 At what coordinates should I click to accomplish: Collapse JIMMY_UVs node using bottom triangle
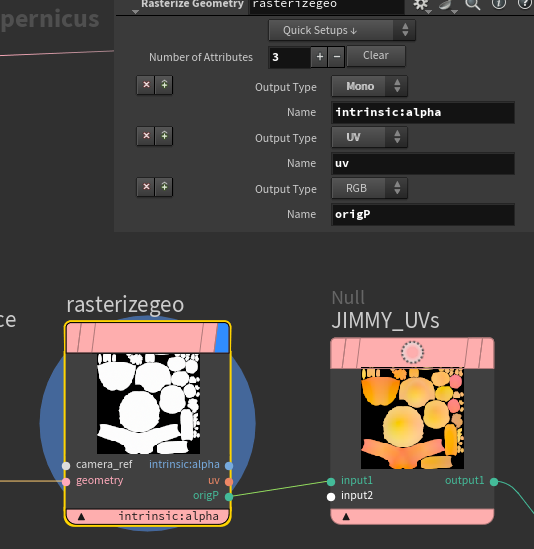[x=346, y=516]
